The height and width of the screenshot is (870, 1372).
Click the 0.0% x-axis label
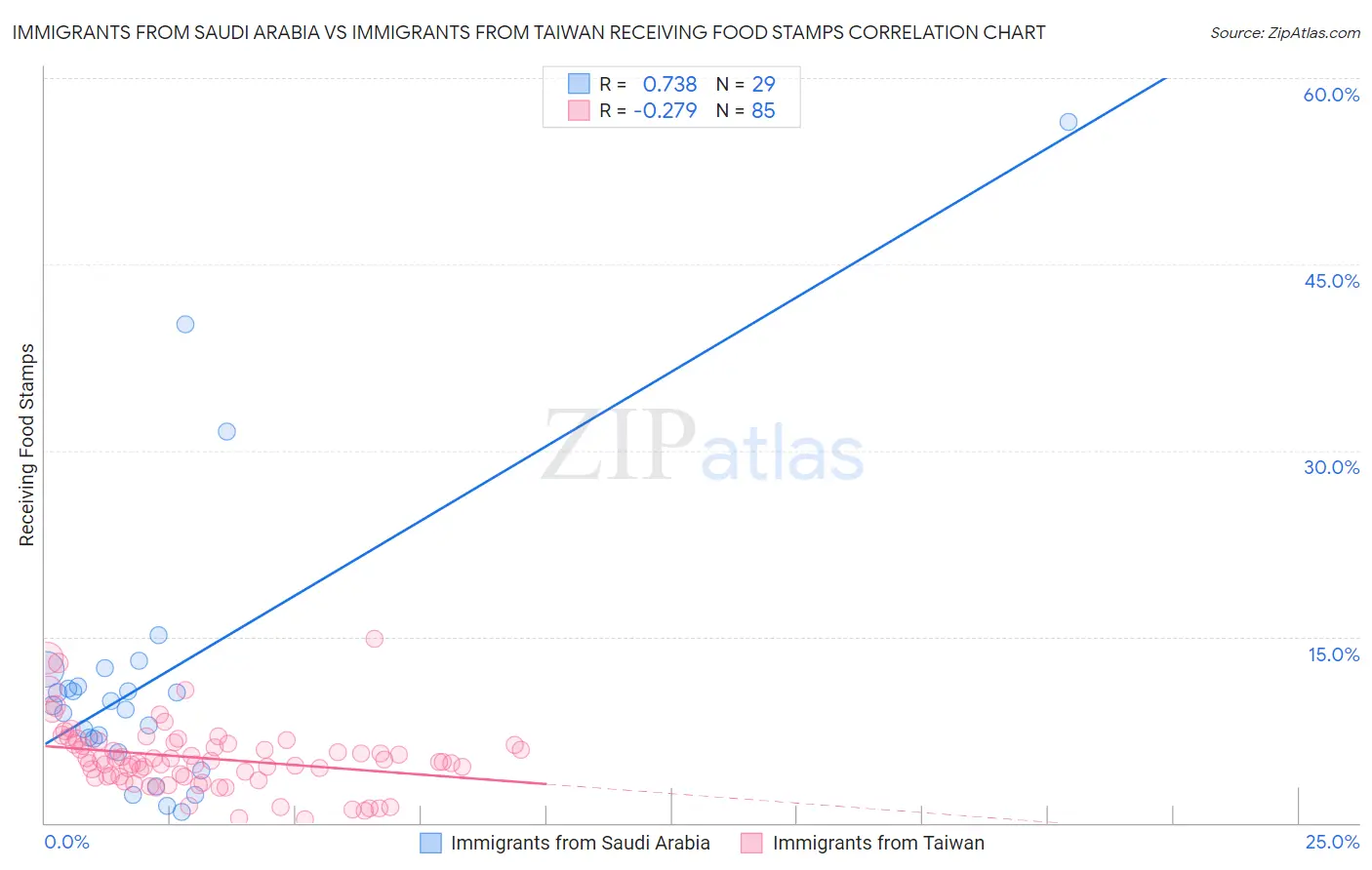click(66, 842)
